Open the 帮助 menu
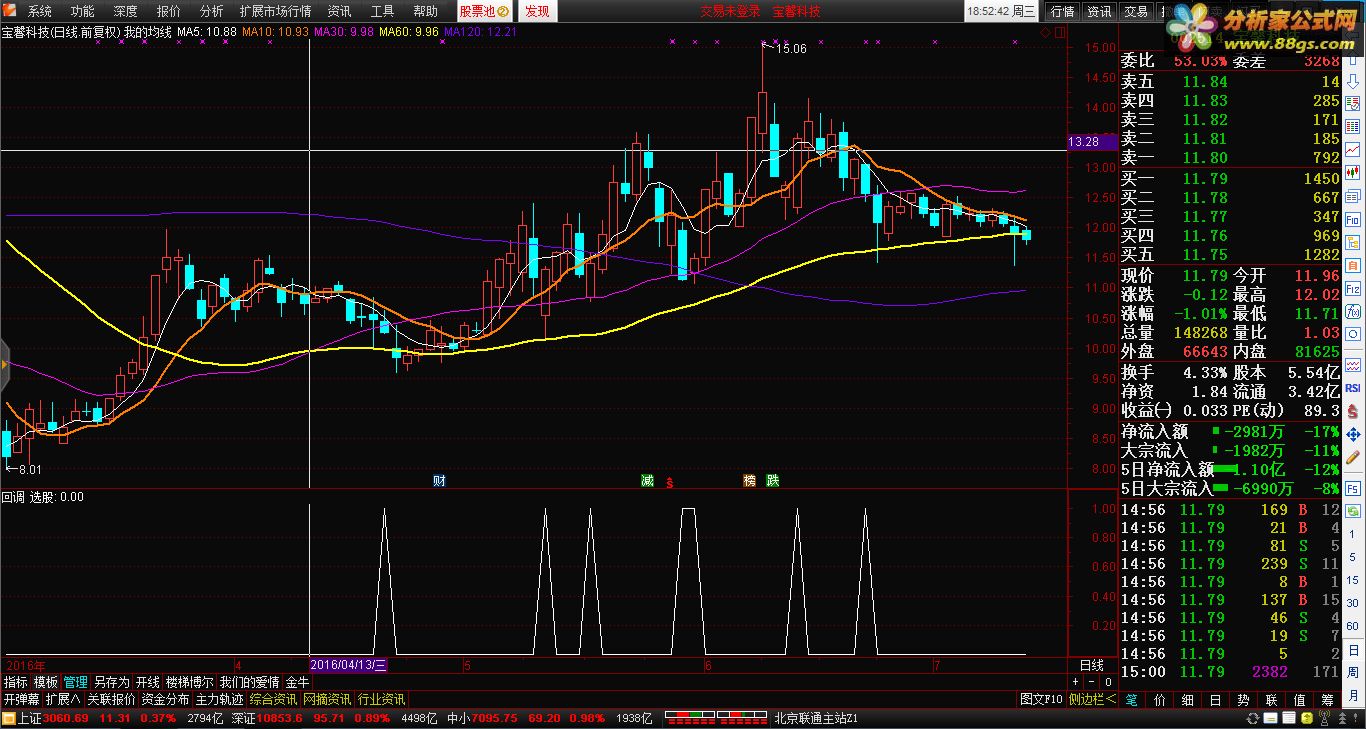 pyautogui.click(x=425, y=11)
